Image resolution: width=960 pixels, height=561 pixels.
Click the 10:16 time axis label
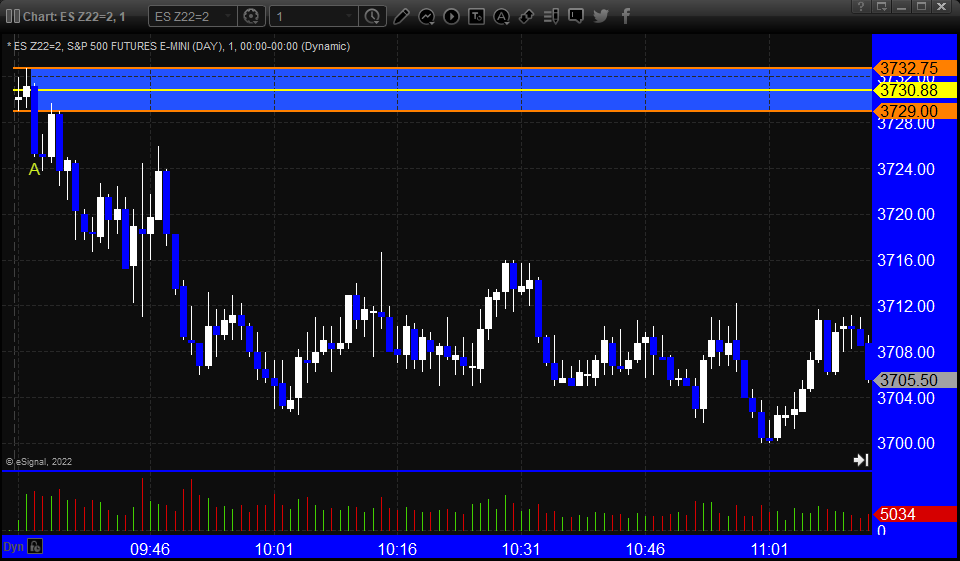click(x=397, y=549)
